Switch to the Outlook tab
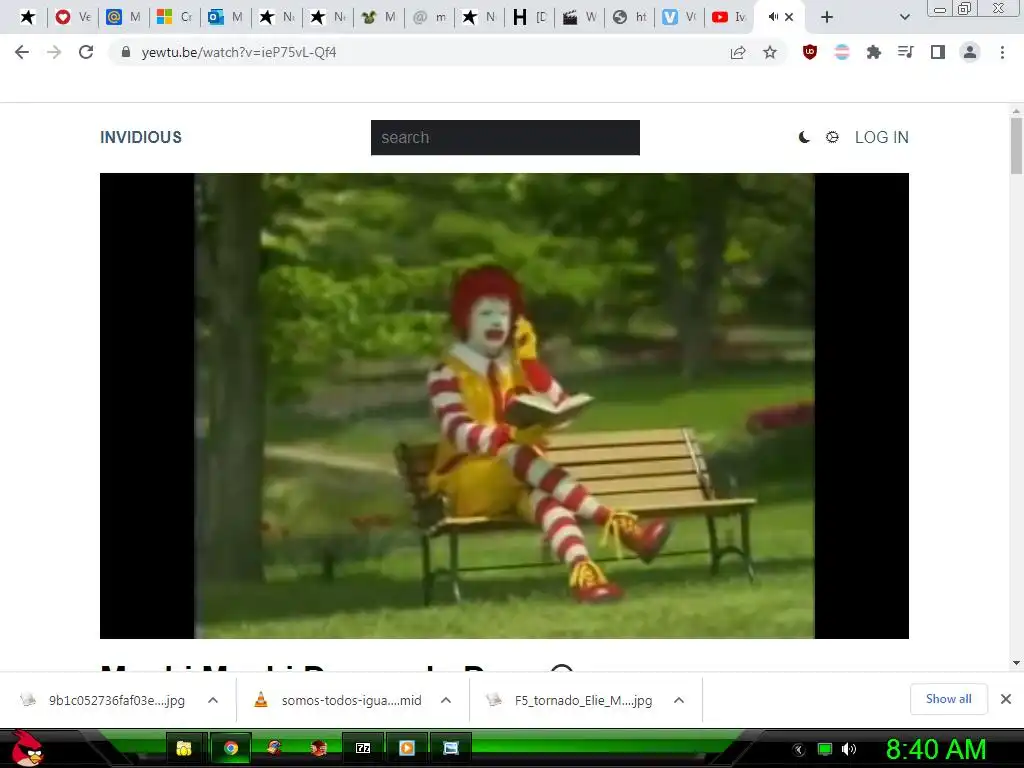This screenshot has height=768, width=1024. click(x=226, y=17)
